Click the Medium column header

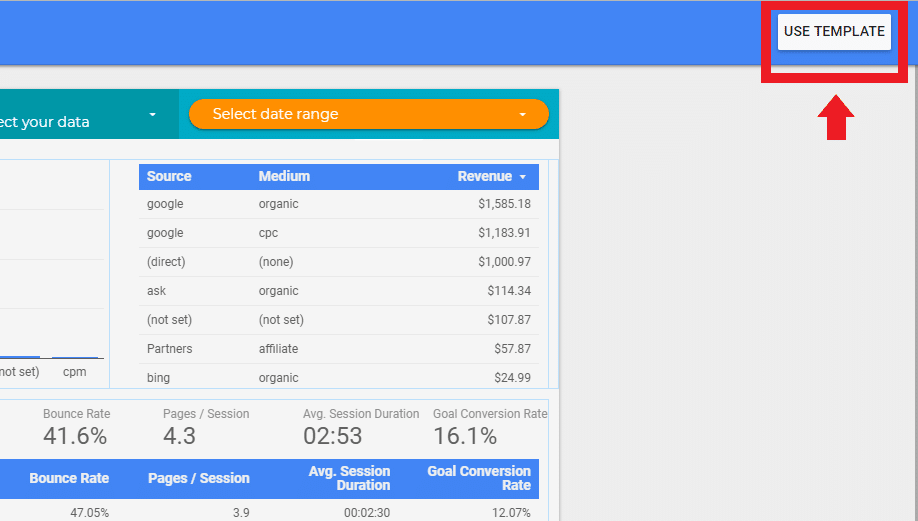coord(284,176)
